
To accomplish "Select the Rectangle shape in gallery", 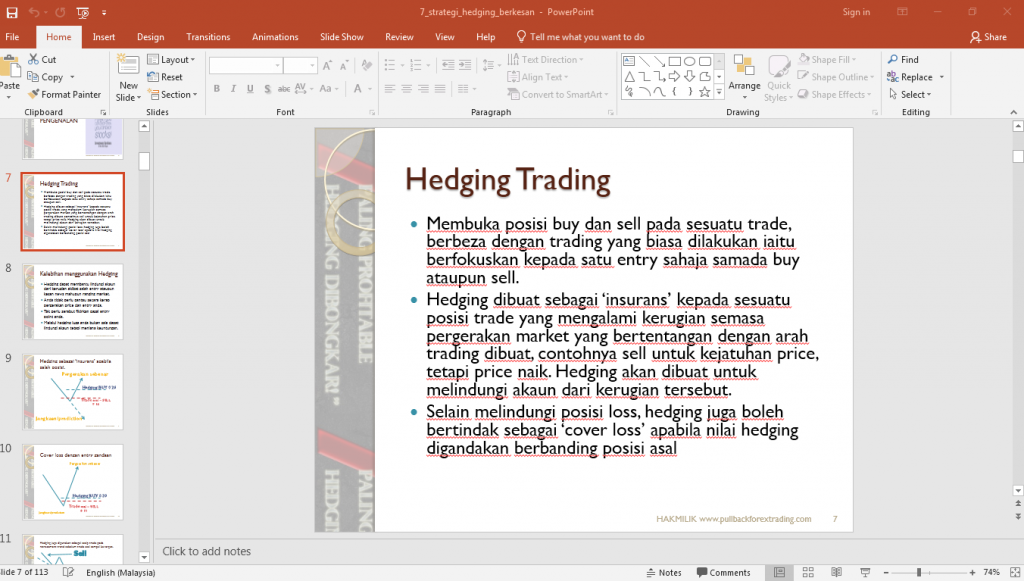I will (675, 61).
